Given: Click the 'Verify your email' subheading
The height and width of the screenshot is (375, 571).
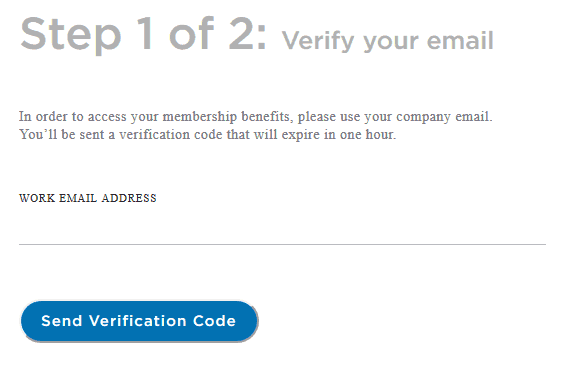Looking at the screenshot, I should [387, 41].
